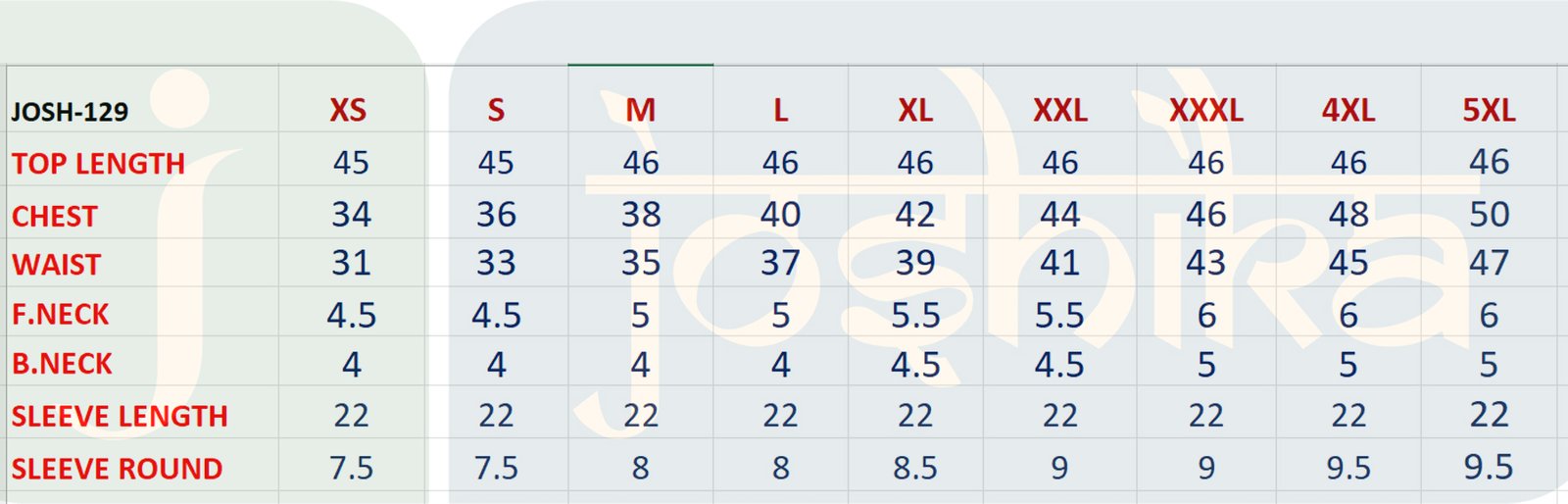This screenshot has width=1568, height=504.
Task: Select the JOSH-129 title cell
Action: (x=71, y=112)
